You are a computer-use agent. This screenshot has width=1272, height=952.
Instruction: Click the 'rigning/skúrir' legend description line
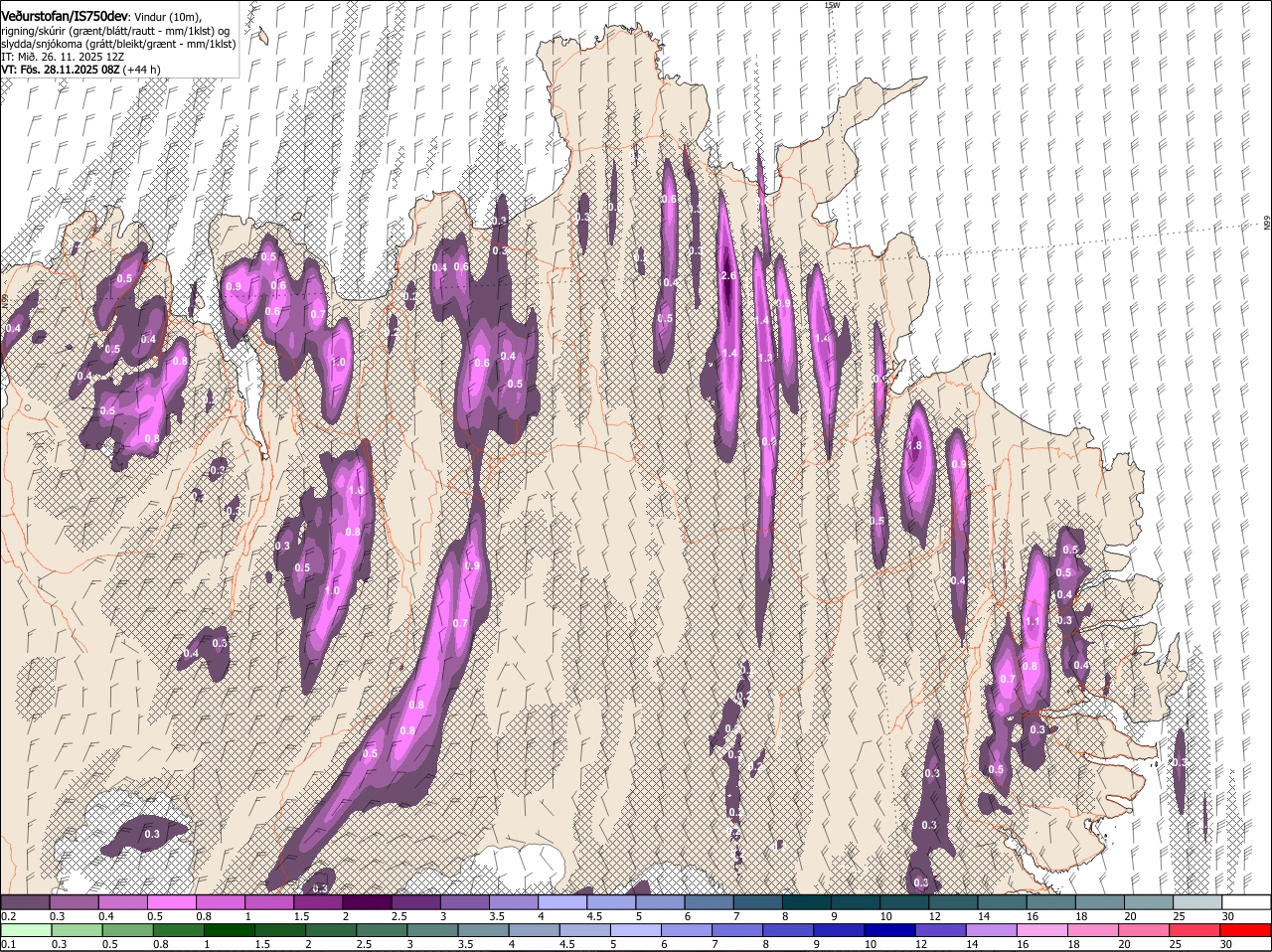[115, 31]
